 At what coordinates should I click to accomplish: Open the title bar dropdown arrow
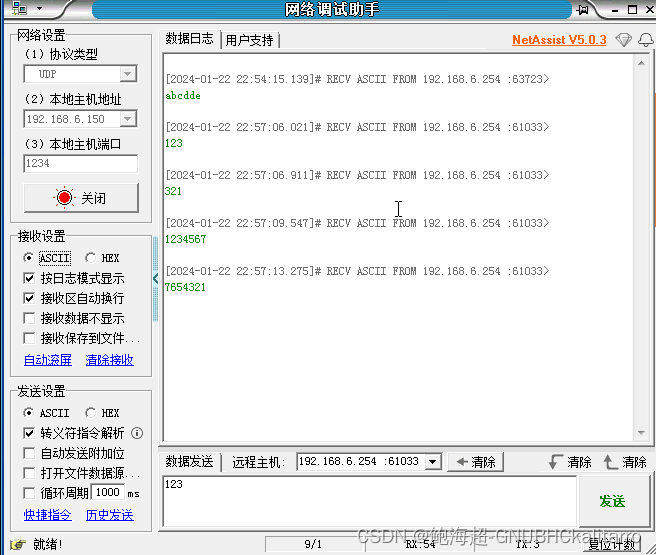tap(39, 8)
